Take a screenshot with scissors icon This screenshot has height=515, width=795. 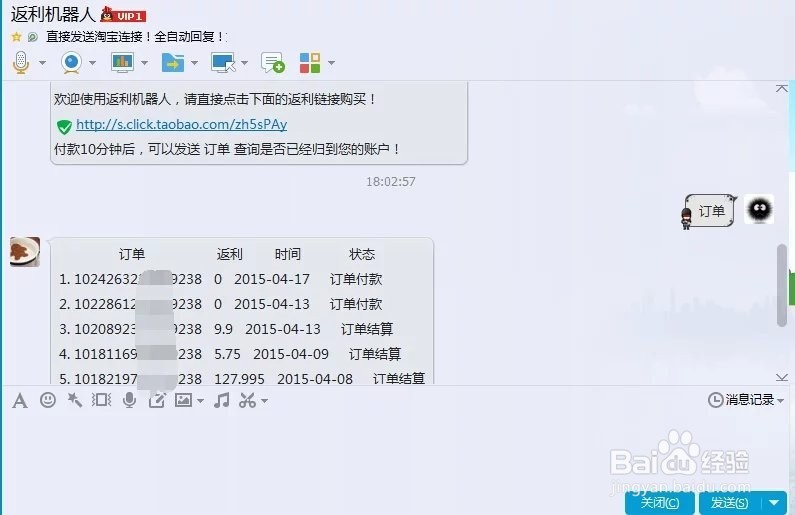[248, 400]
